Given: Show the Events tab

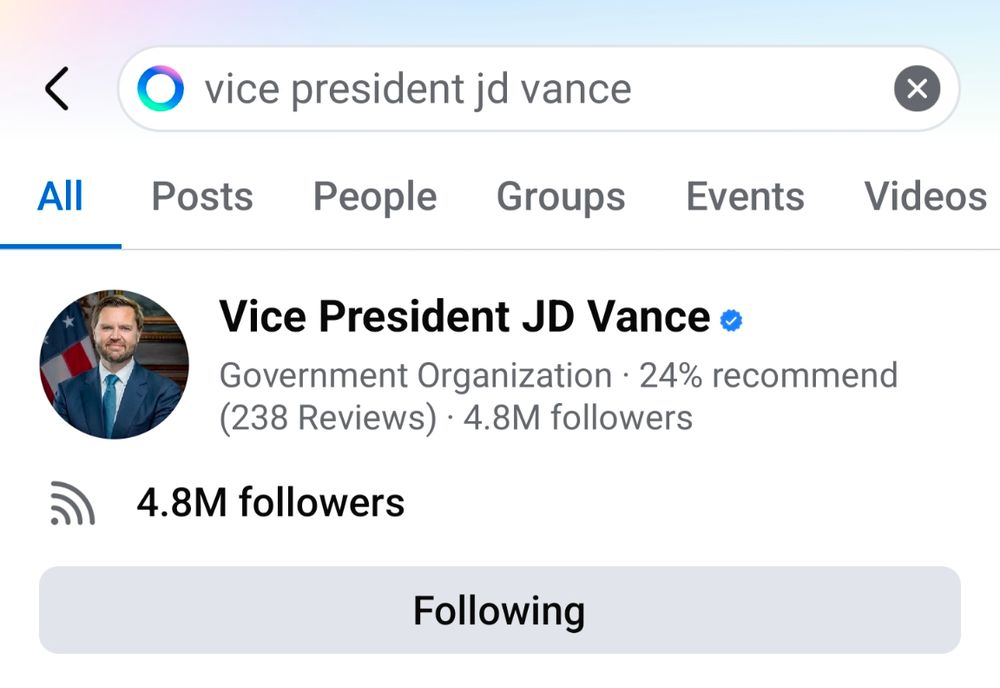Looking at the screenshot, I should pyautogui.click(x=745, y=197).
